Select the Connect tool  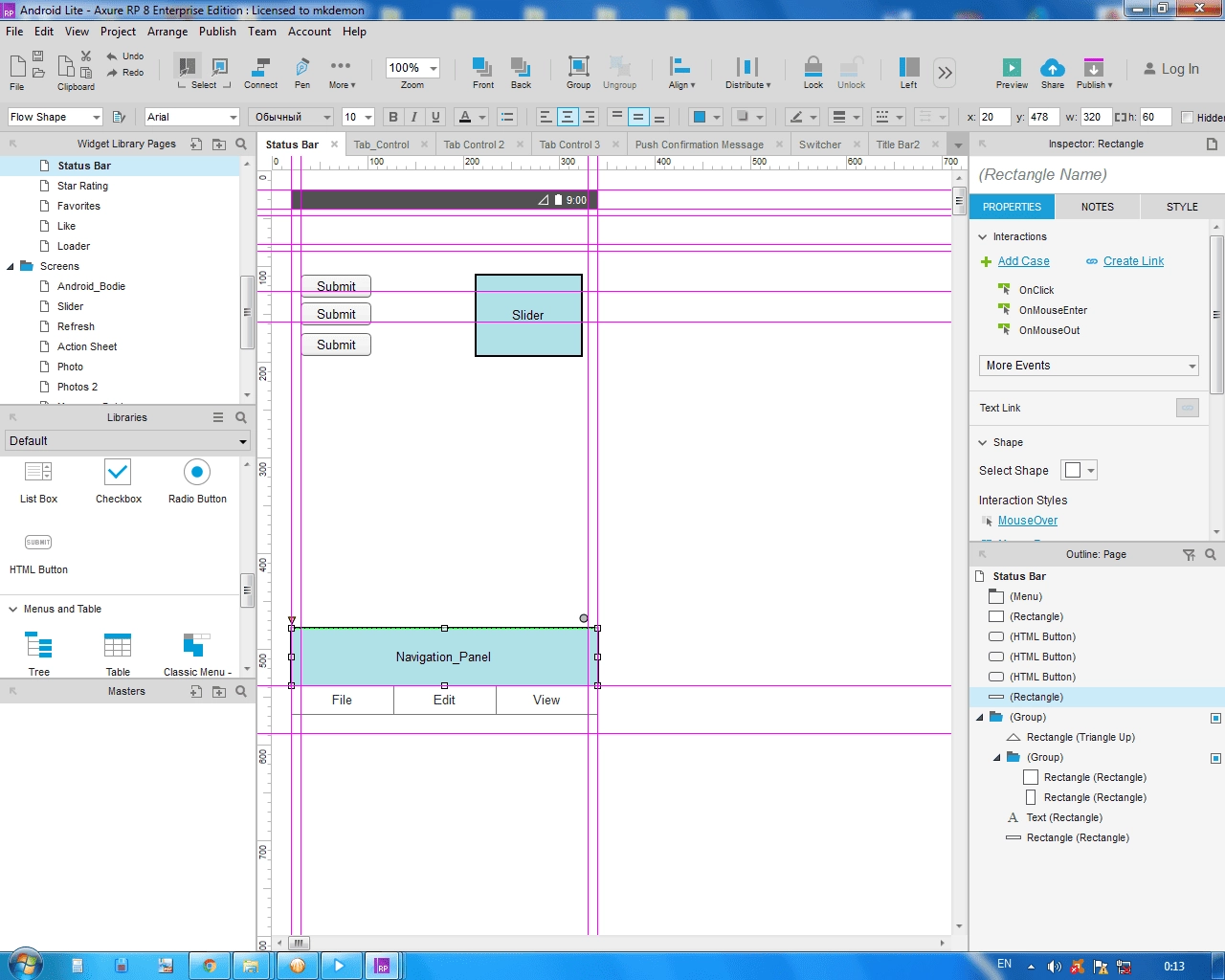point(260,73)
